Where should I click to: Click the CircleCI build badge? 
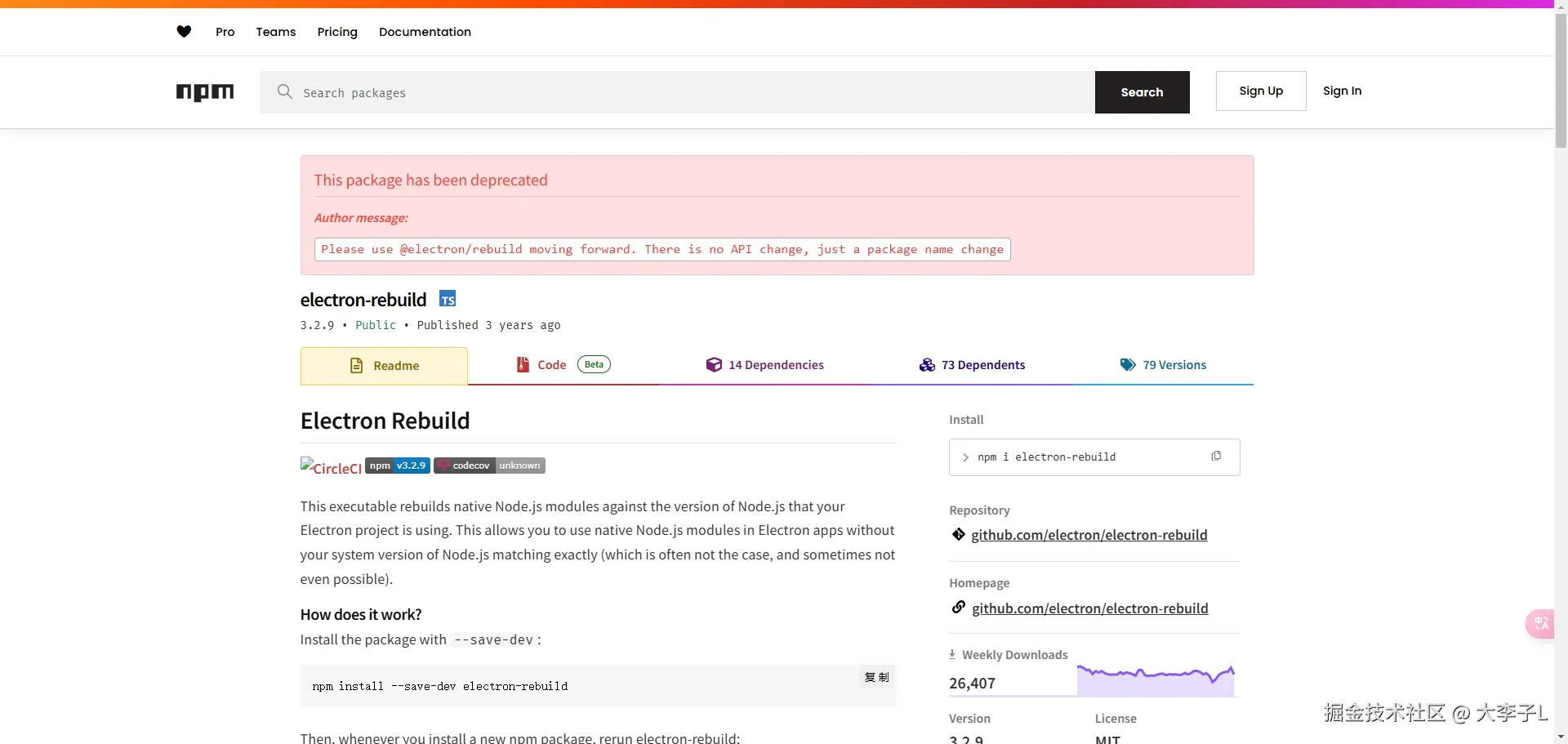pyautogui.click(x=331, y=466)
